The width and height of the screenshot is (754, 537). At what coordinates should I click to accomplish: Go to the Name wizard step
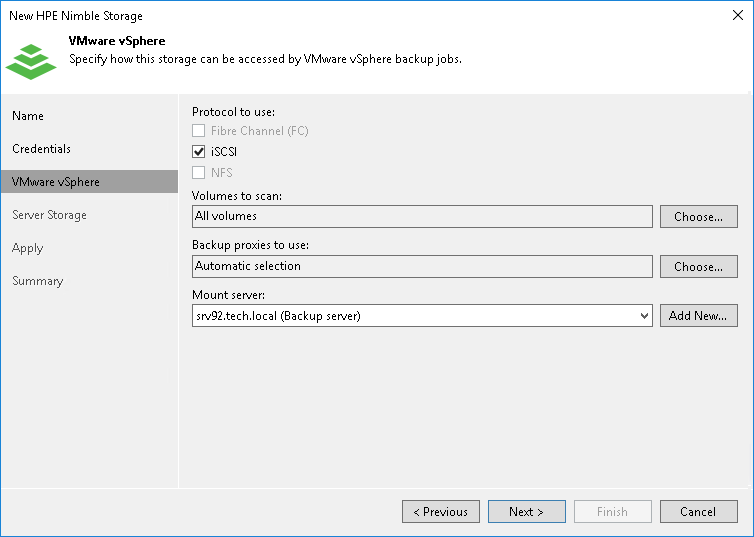(x=28, y=116)
